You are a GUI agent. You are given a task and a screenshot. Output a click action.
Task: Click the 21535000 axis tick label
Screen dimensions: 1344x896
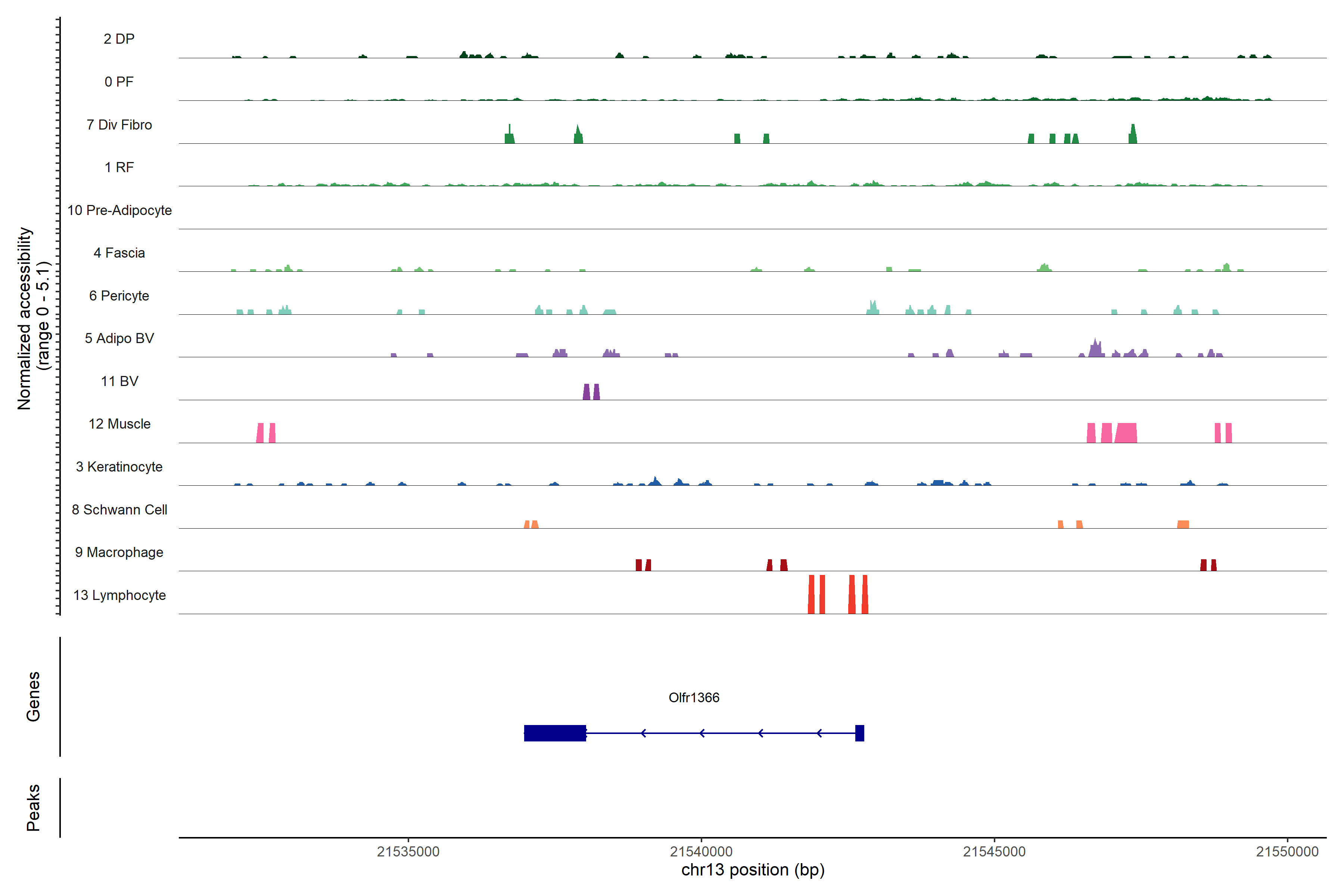(408, 852)
